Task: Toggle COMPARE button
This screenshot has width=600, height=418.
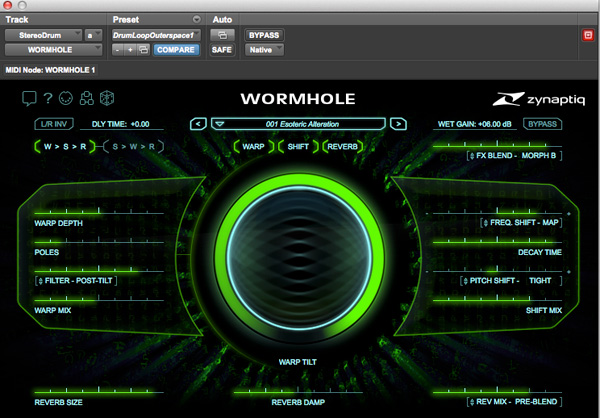Action: coord(176,50)
